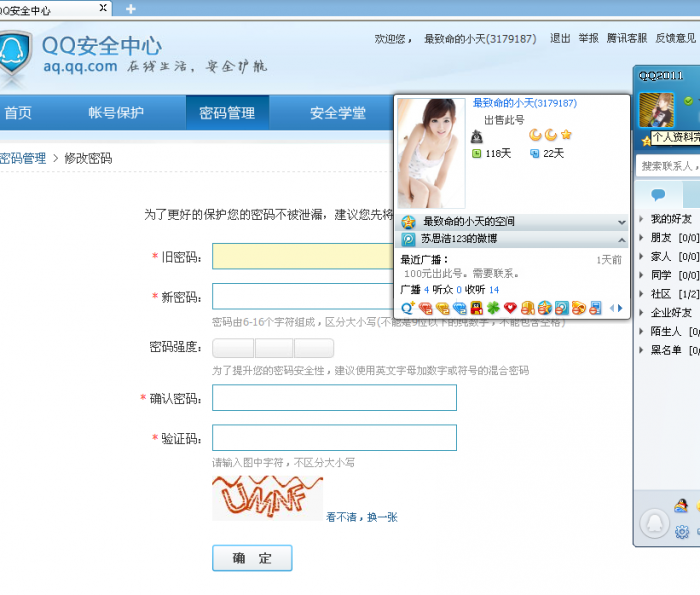Open the 安全学堂 navigation tab
Screen dimensions: 700x595
(338, 113)
